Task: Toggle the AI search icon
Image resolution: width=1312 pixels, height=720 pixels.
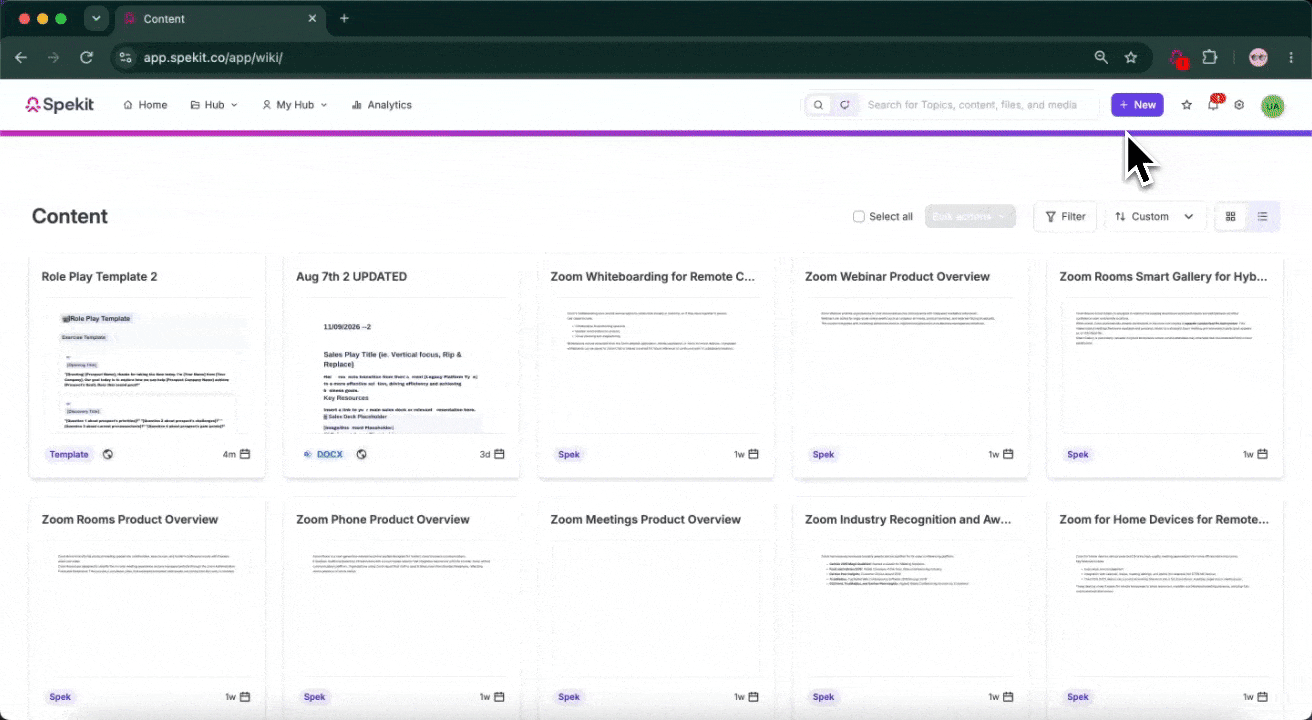Action: 845,105
